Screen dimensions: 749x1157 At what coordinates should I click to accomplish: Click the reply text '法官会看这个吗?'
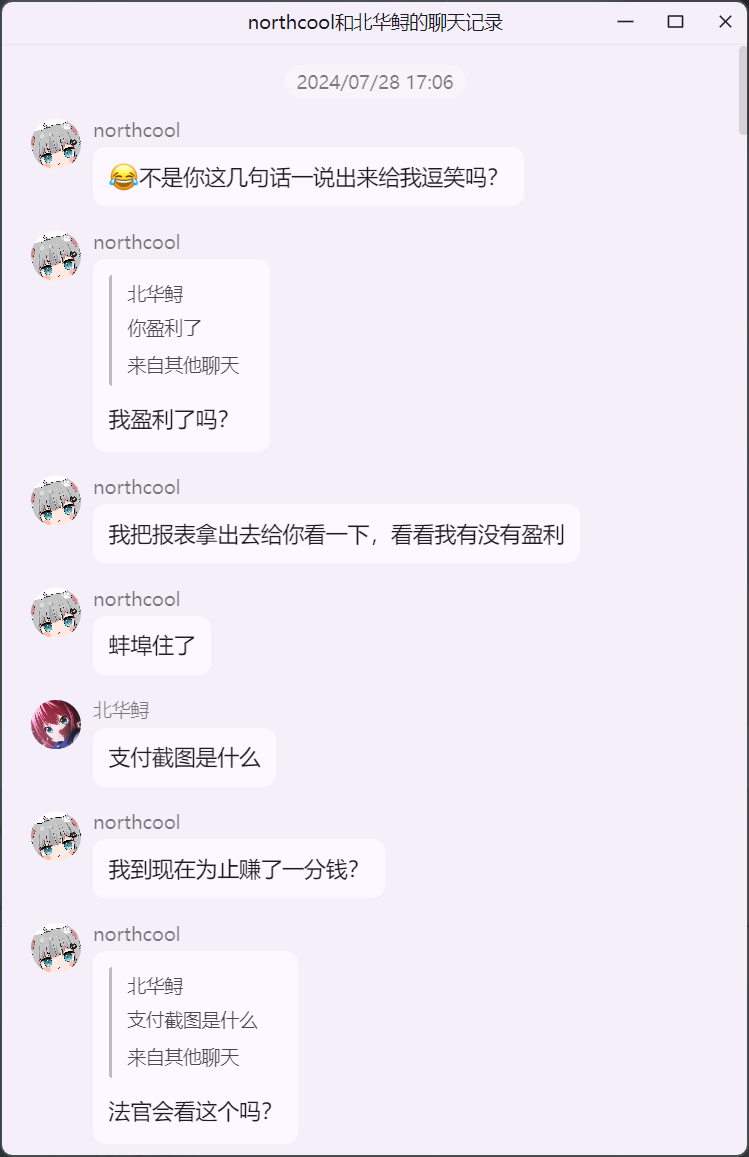[x=190, y=1111]
